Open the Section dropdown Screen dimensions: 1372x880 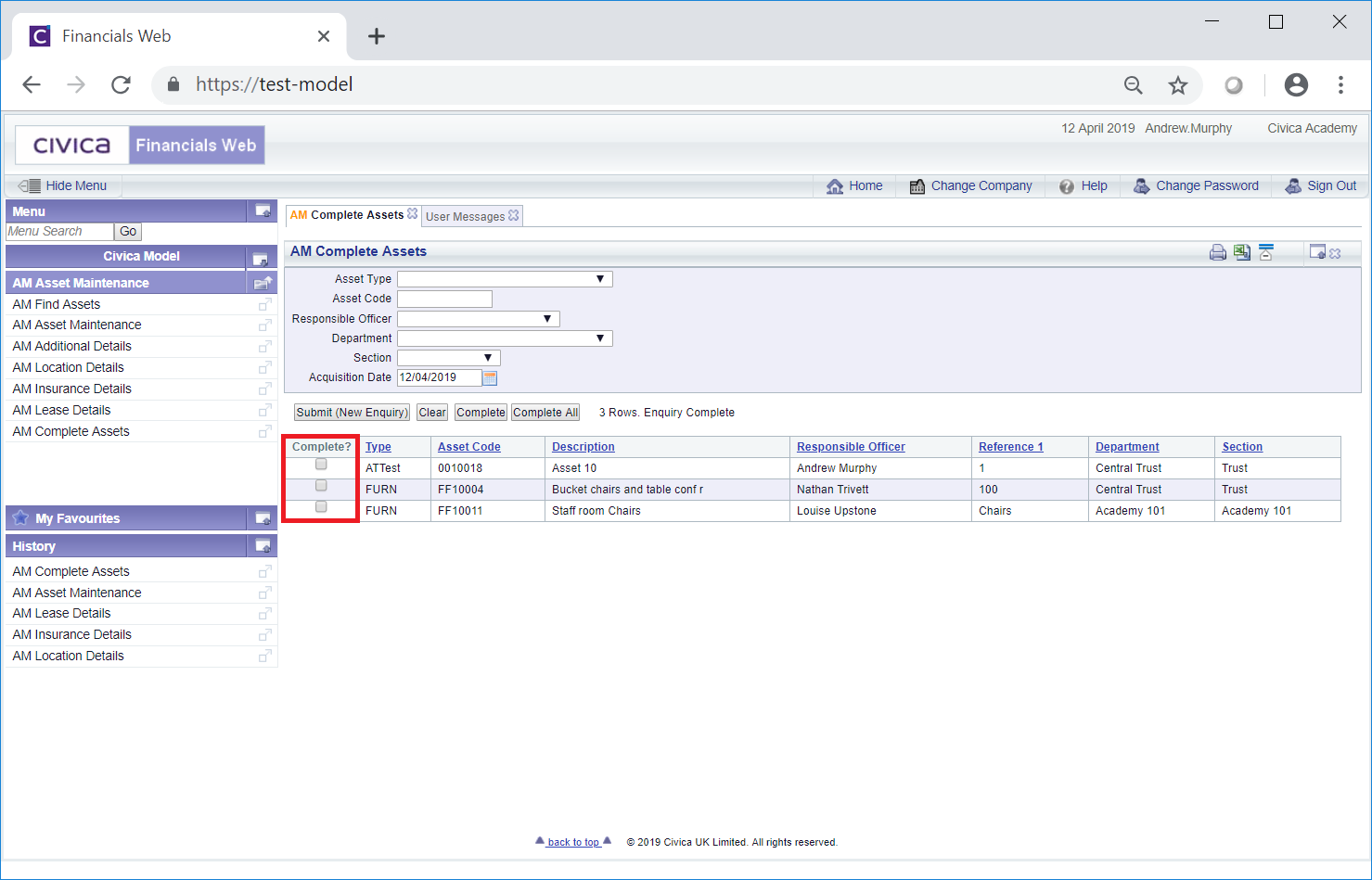[x=449, y=358]
